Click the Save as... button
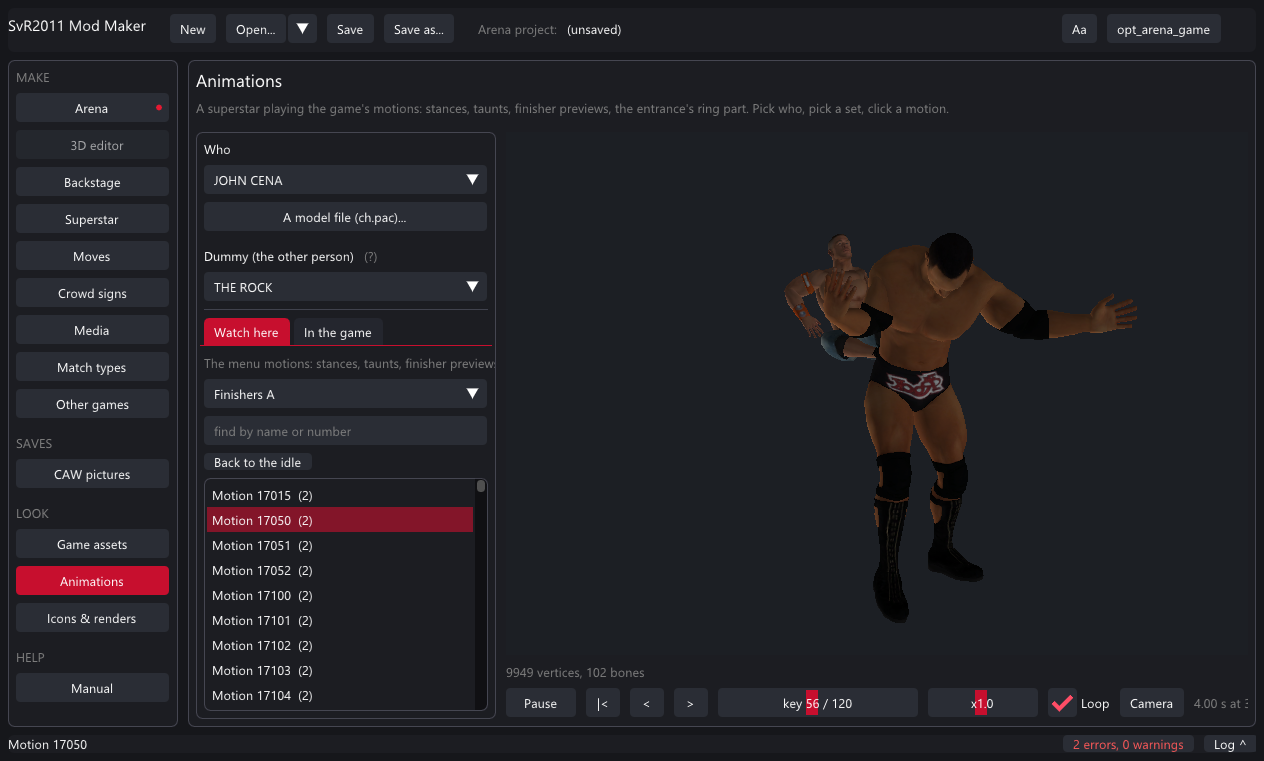Screen dimensions: 1264x761 coord(419,29)
